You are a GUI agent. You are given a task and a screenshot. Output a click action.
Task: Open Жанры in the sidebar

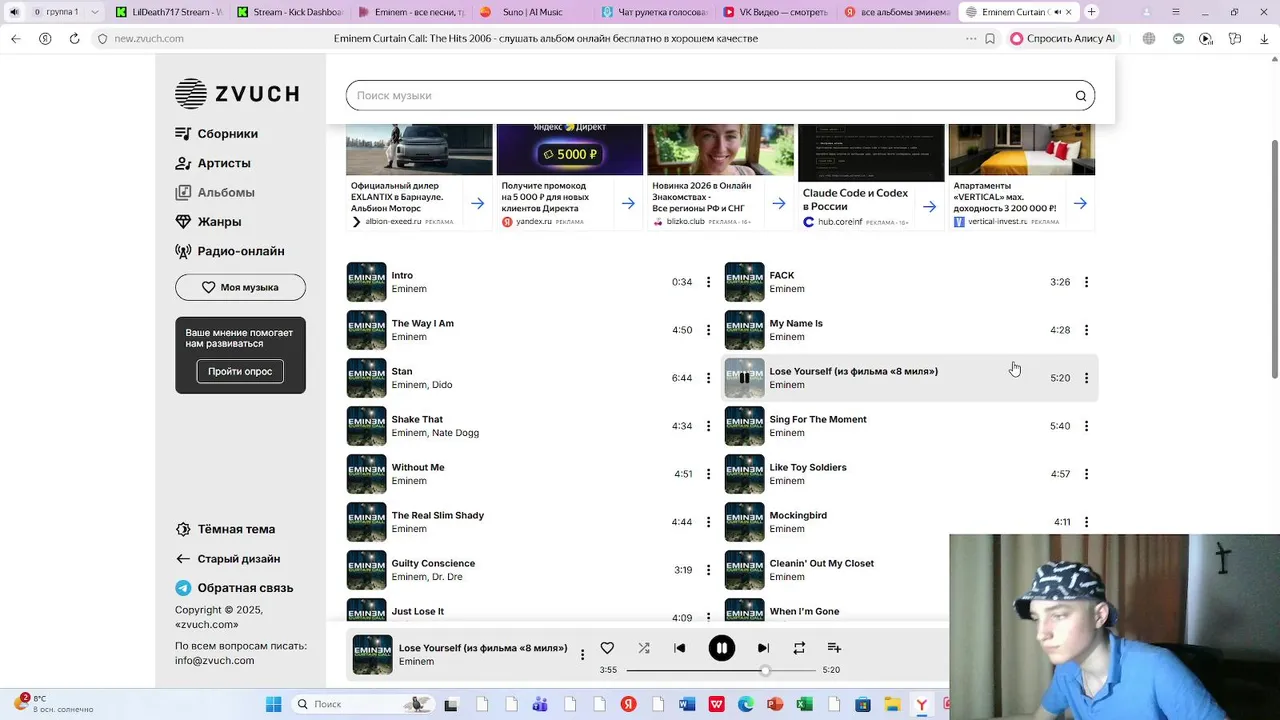pyautogui.click(x=208, y=222)
